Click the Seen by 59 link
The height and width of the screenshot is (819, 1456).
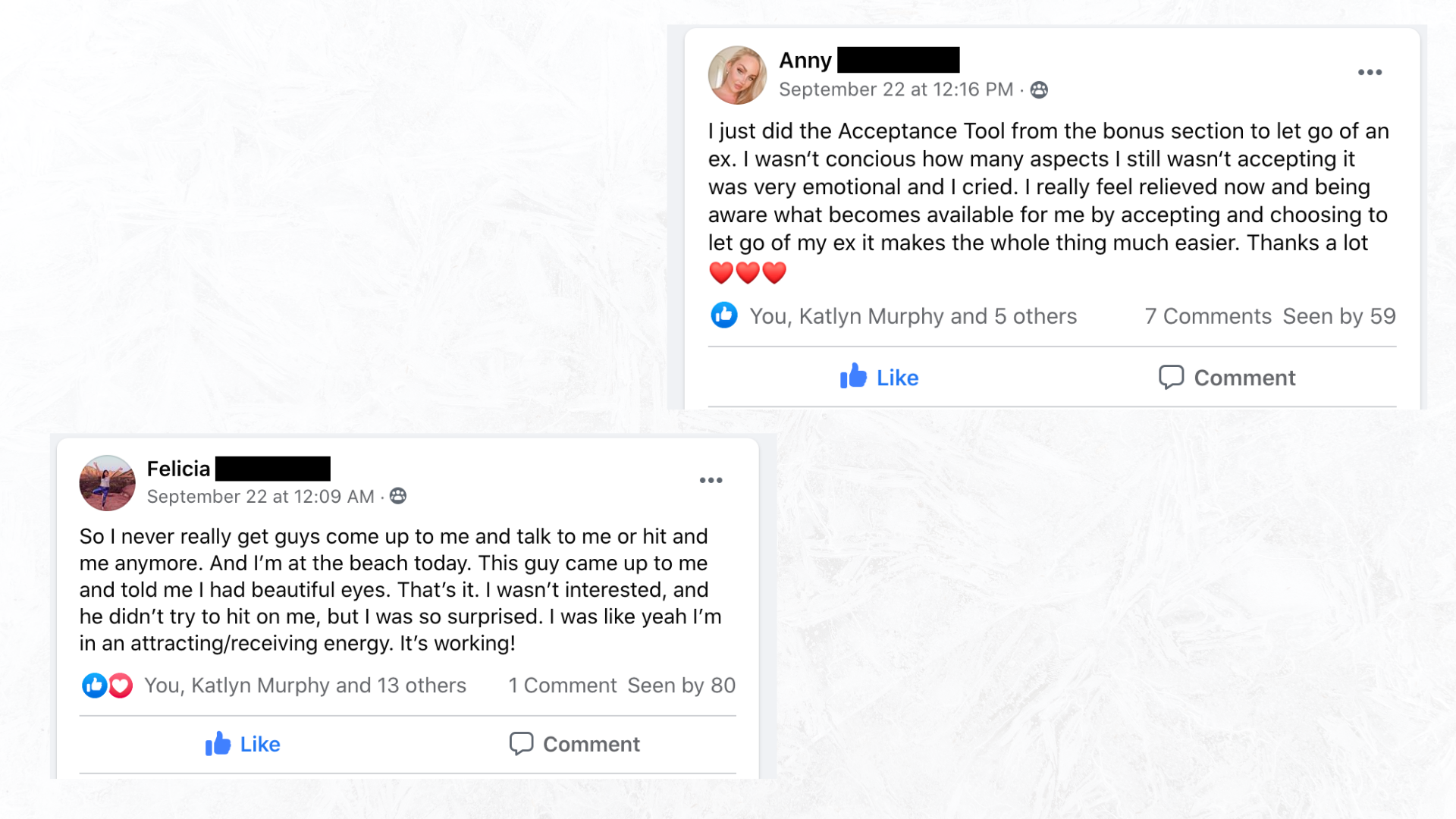1338,316
